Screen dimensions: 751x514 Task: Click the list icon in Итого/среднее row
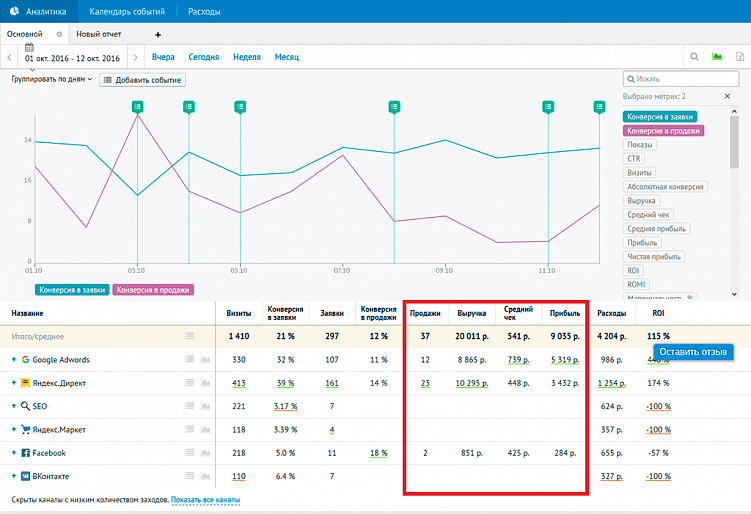click(x=190, y=336)
